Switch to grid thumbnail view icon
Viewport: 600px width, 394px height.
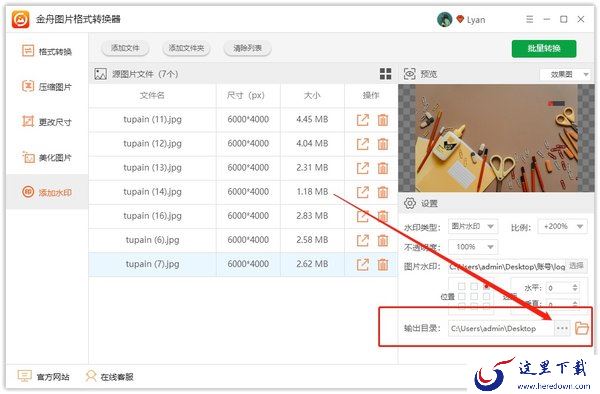[x=385, y=74]
